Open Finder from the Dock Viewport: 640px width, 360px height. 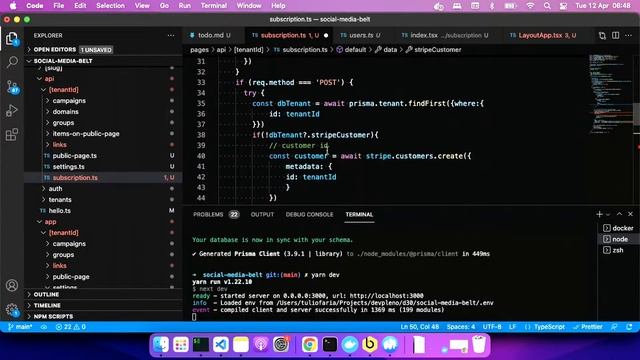(161, 344)
